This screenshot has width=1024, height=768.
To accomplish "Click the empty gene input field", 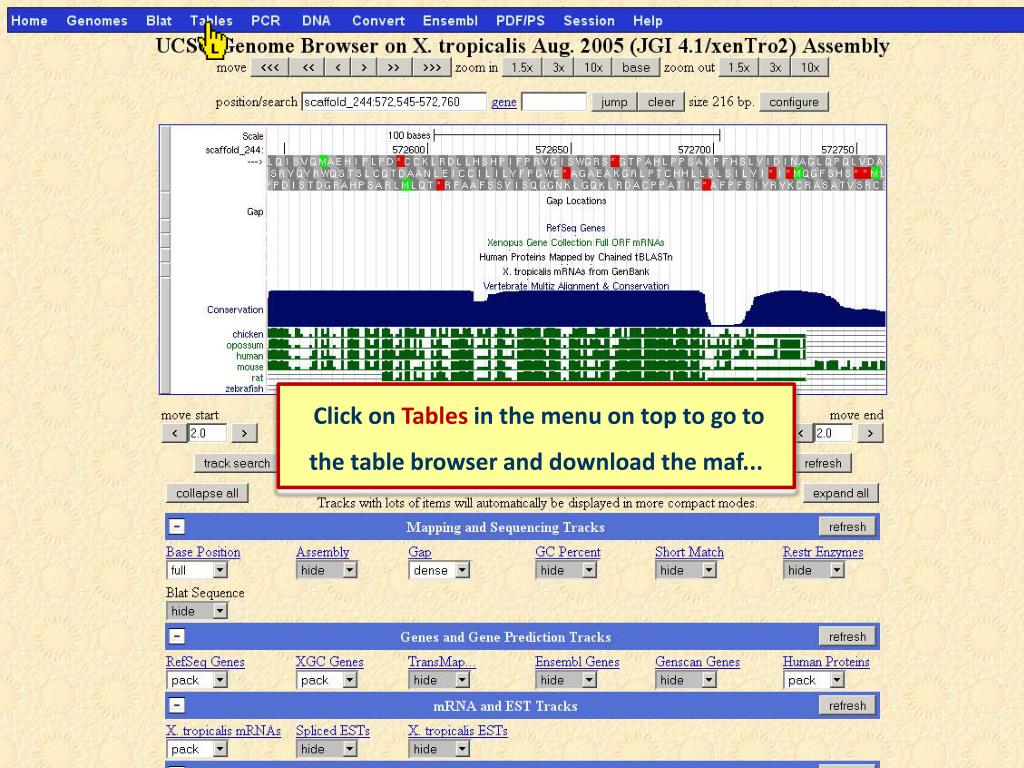I will pos(554,102).
